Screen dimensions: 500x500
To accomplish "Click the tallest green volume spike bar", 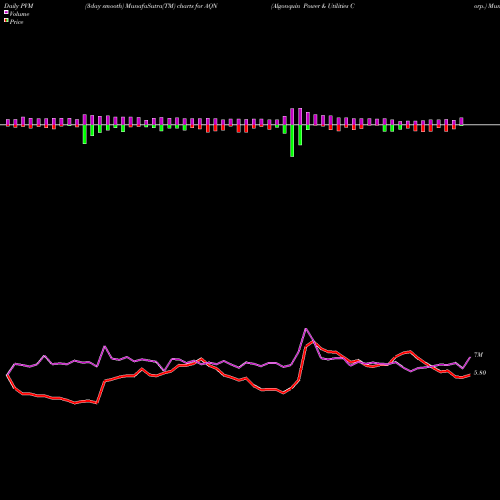I will (292, 141).
